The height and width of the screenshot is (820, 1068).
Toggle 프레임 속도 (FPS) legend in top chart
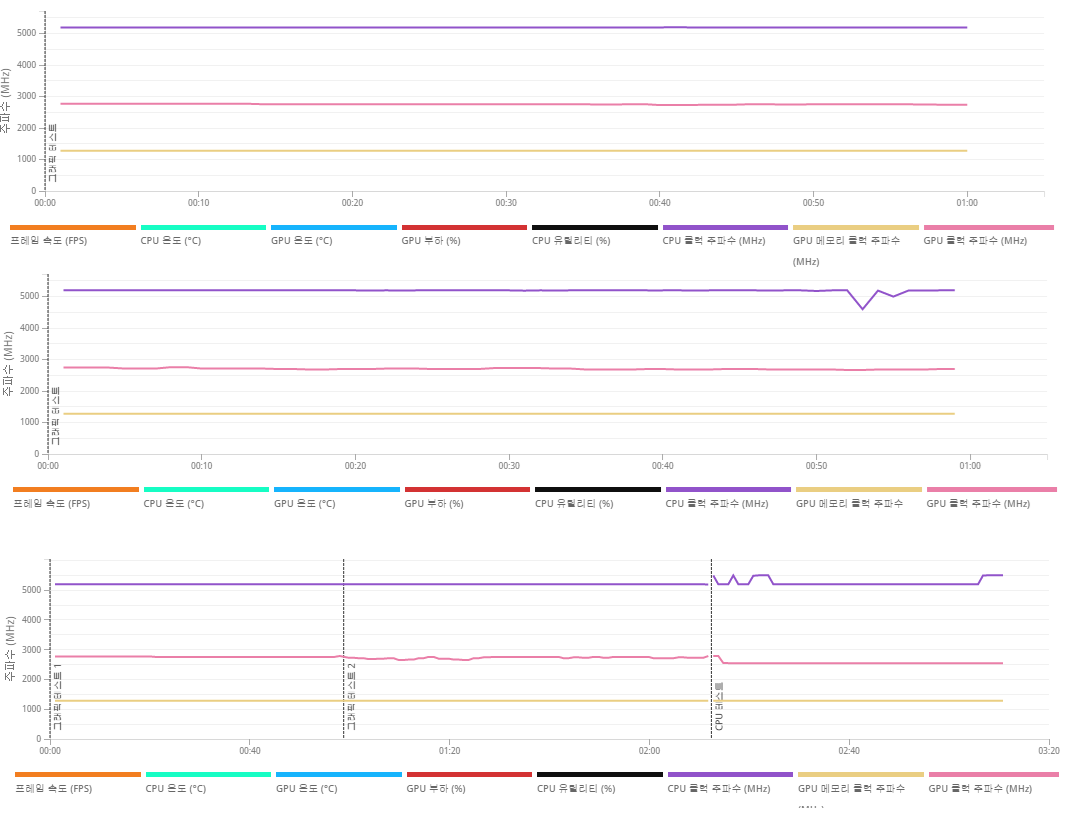click(48, 241)
